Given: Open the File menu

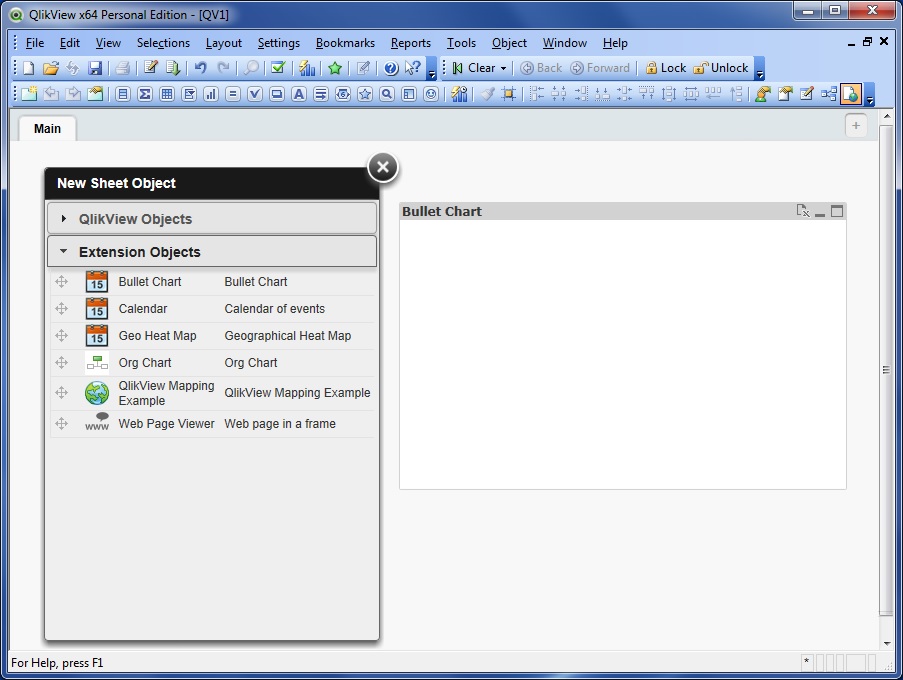Looking at the screenshot, I should pos(35,43).
